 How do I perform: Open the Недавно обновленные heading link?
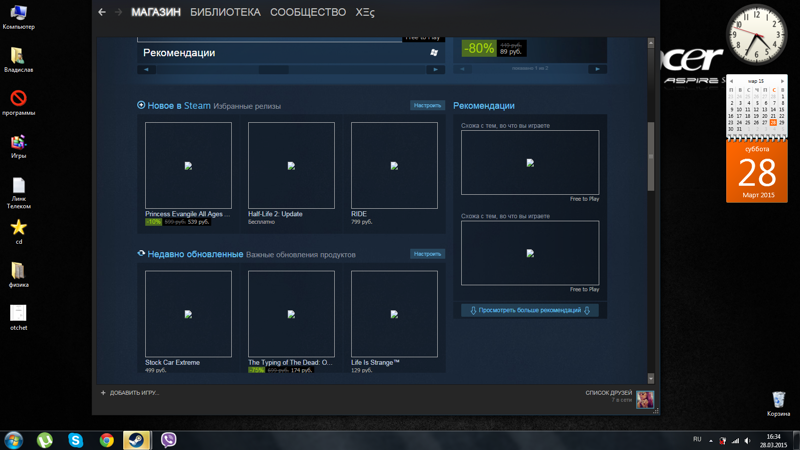195,254
